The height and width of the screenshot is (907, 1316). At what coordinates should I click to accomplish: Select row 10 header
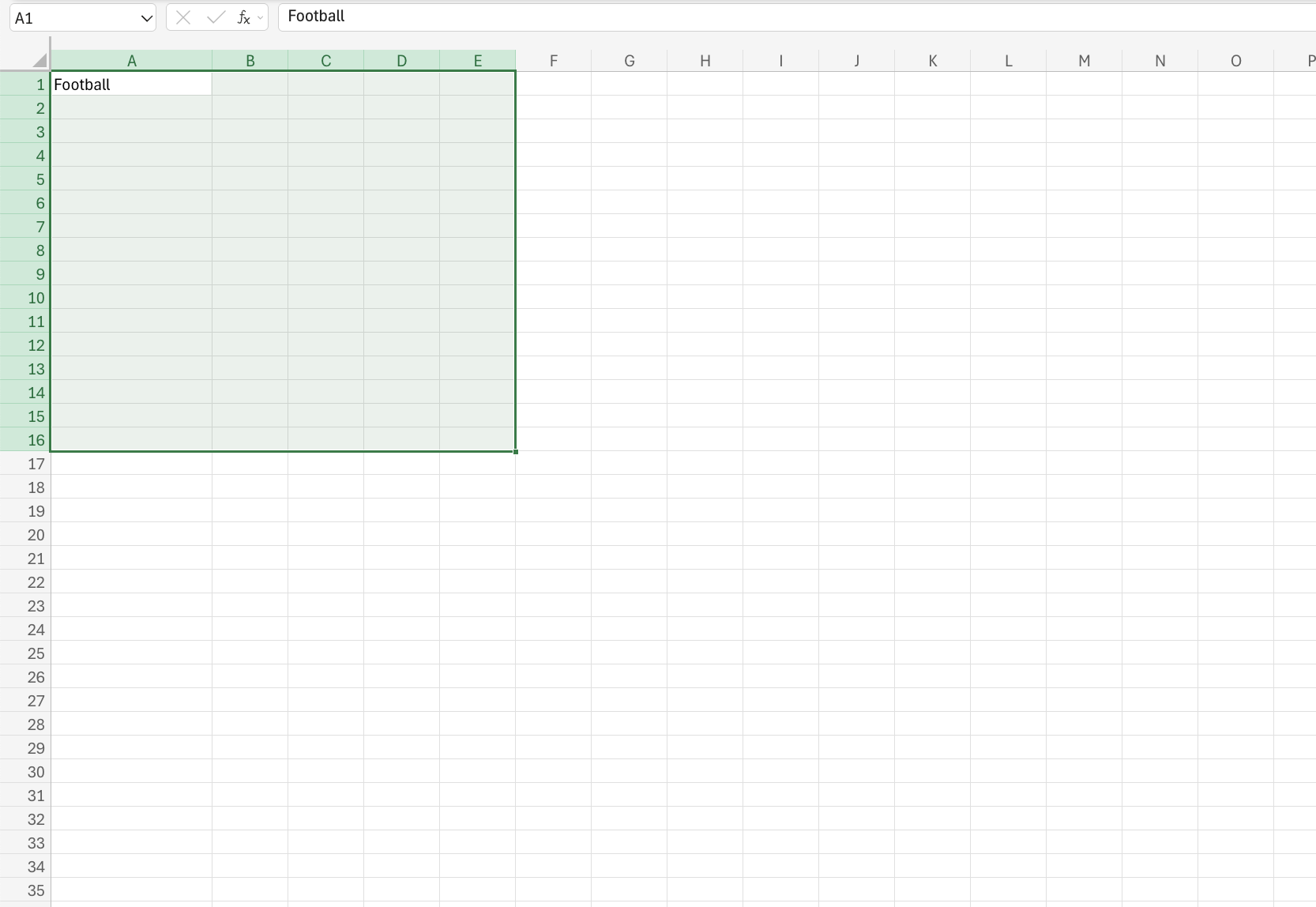point(35,298)
